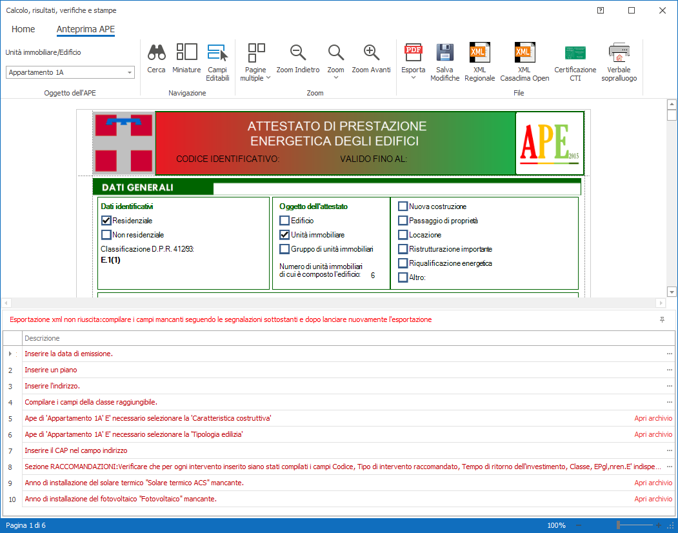
Task: Select the Anteprima APE tab
Action: (x=85, y=29)
